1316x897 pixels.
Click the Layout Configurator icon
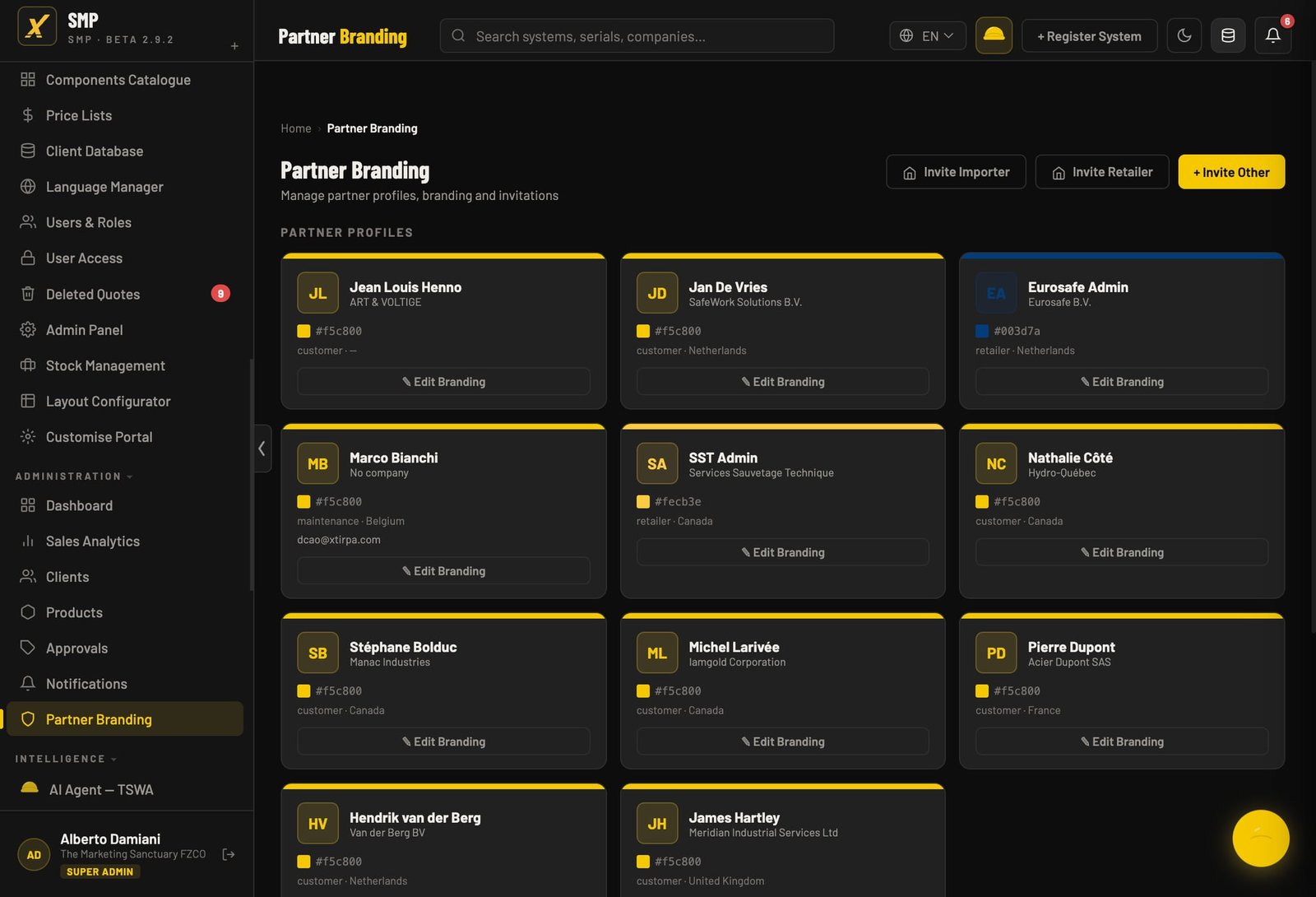pos(28,401)
